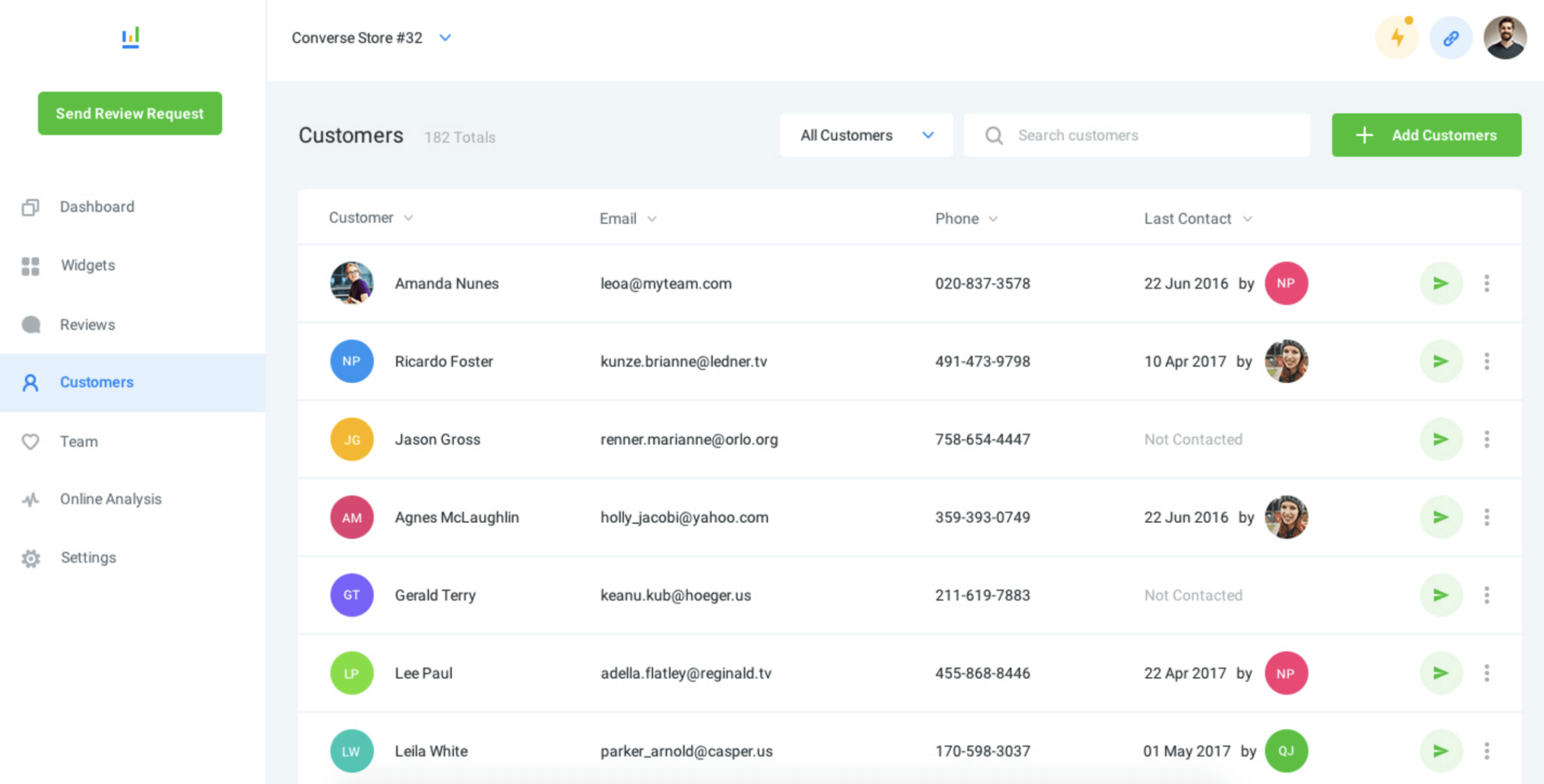1544x784 pixels.
Task: Click the blue link icon in header
Action: click(1451, 38)
